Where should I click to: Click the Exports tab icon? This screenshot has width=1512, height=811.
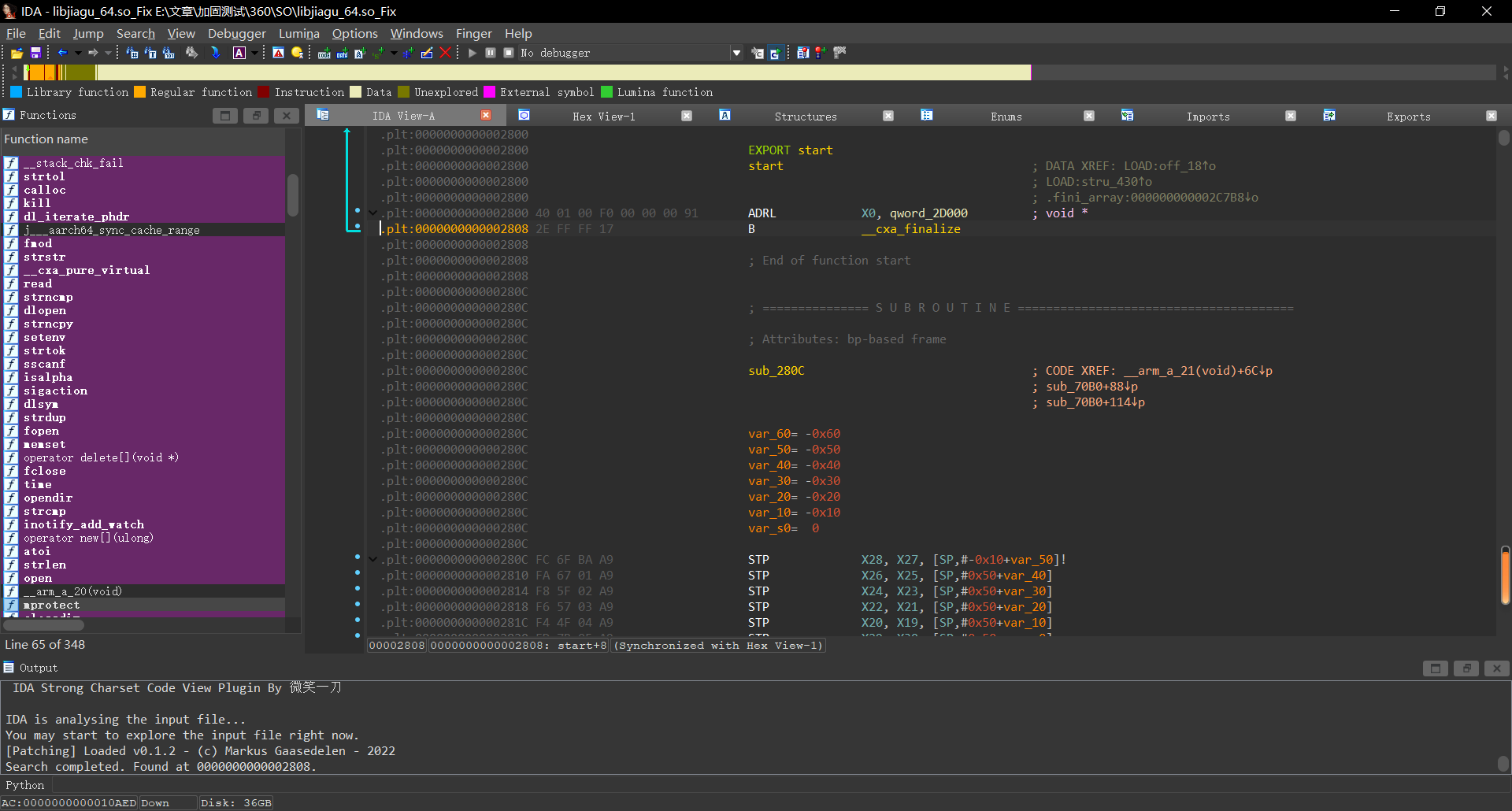point(1329,115)
